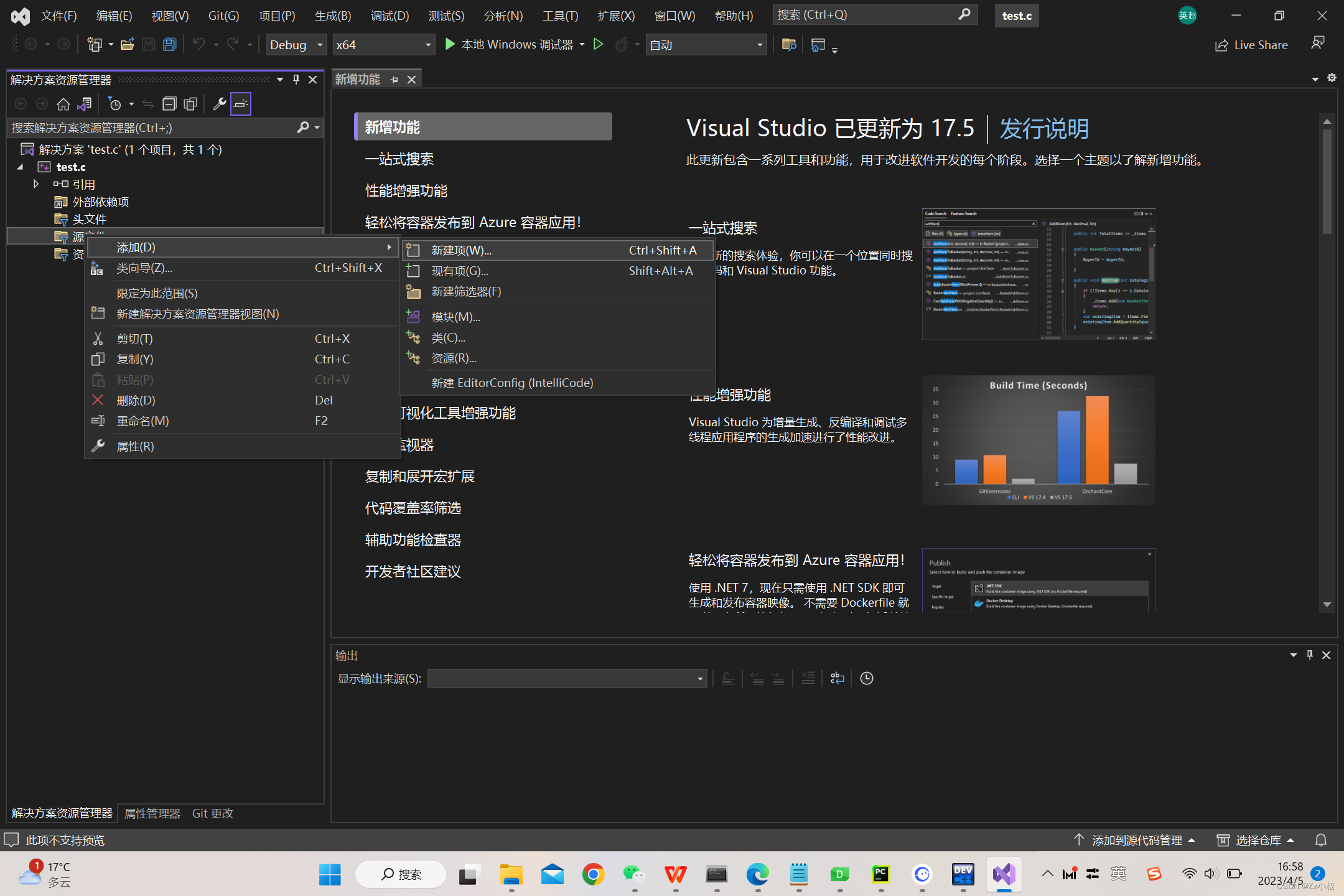The height and width of the screenshot is (896, 1344).
Task: Click the 发行说明 link
Action: point(1043,129)
